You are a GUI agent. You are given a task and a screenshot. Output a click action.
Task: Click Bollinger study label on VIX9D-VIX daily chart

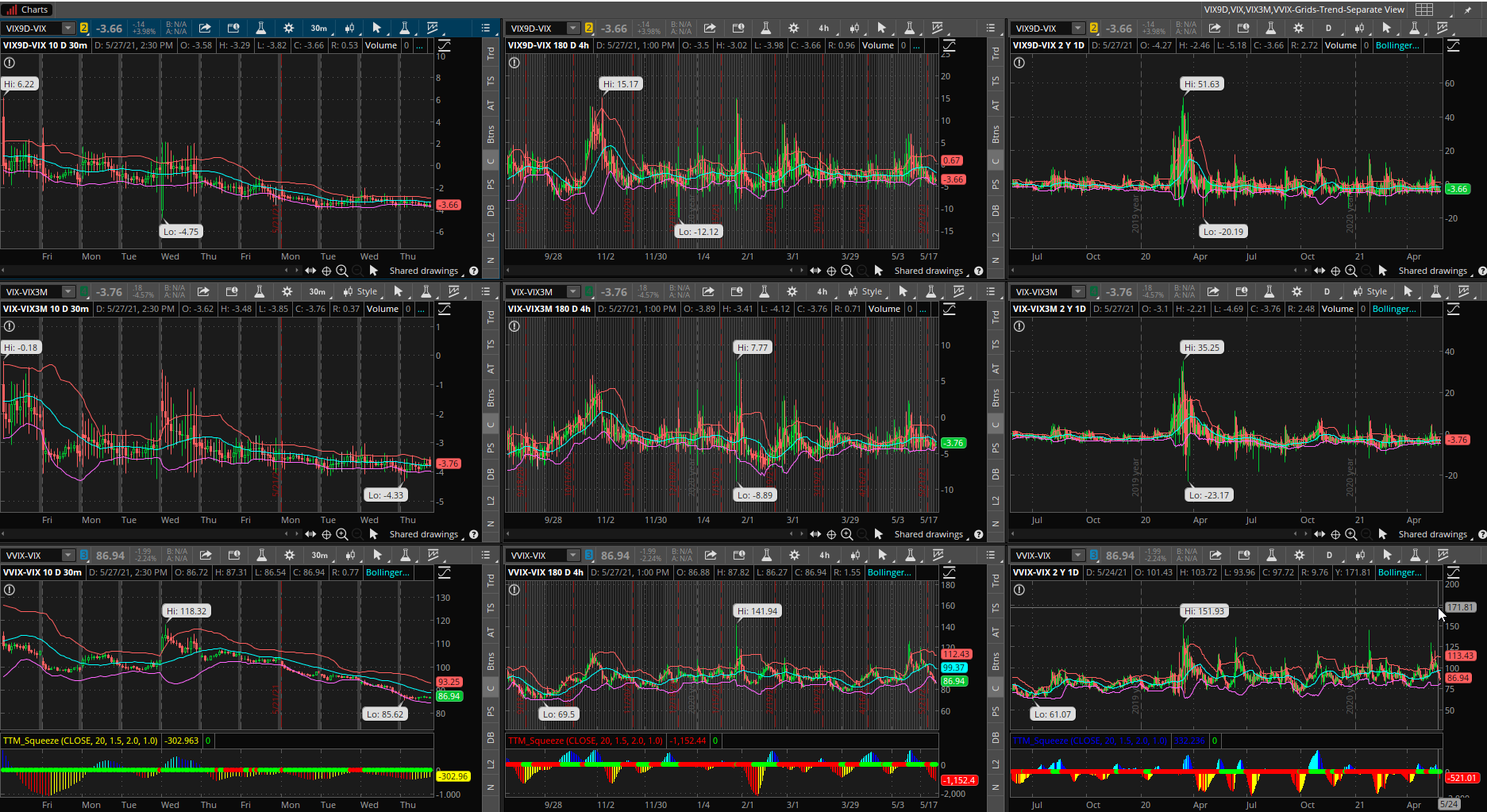(x=1396, y=45)
